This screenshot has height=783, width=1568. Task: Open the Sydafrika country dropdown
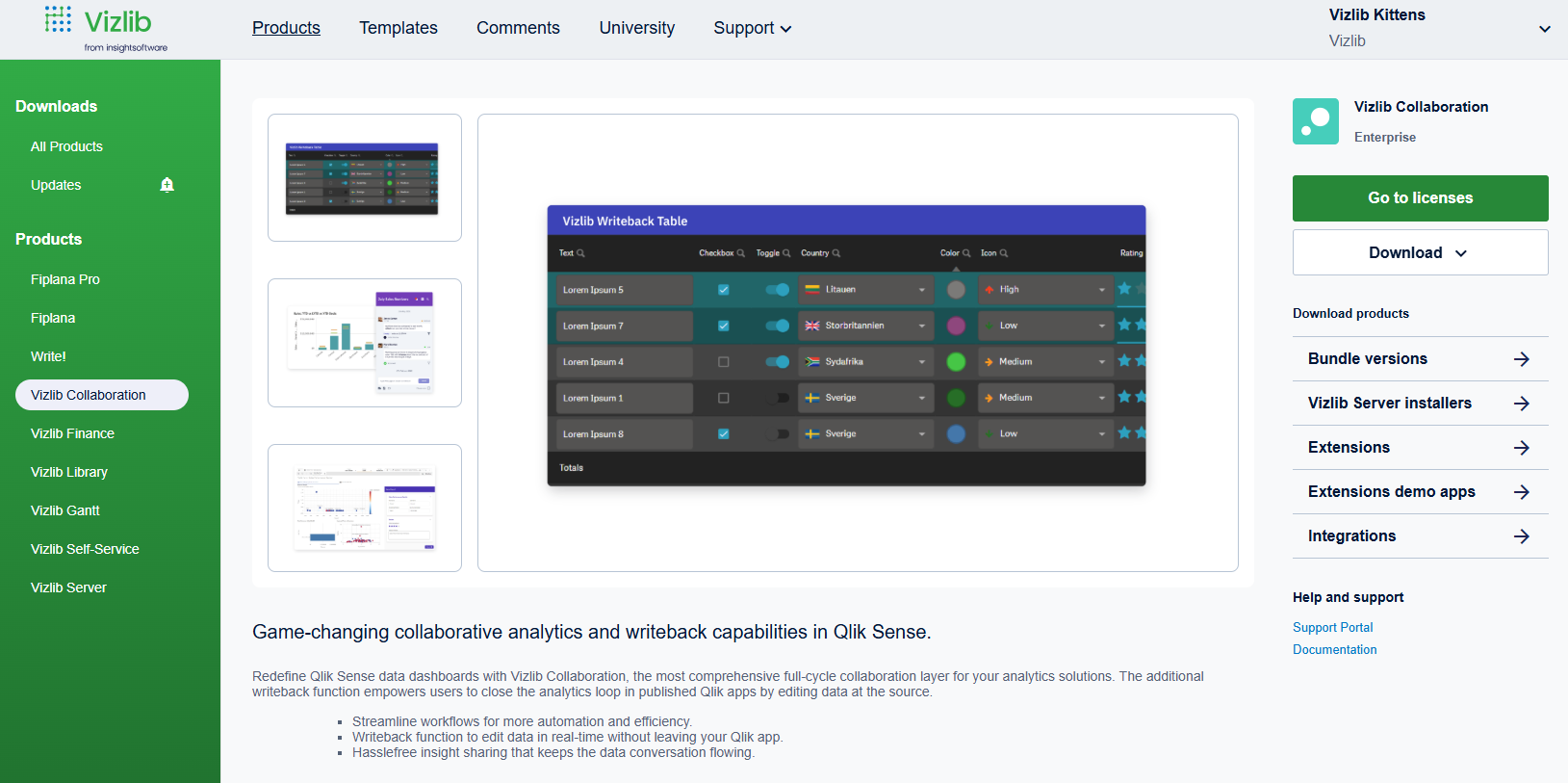coord(866,362)
